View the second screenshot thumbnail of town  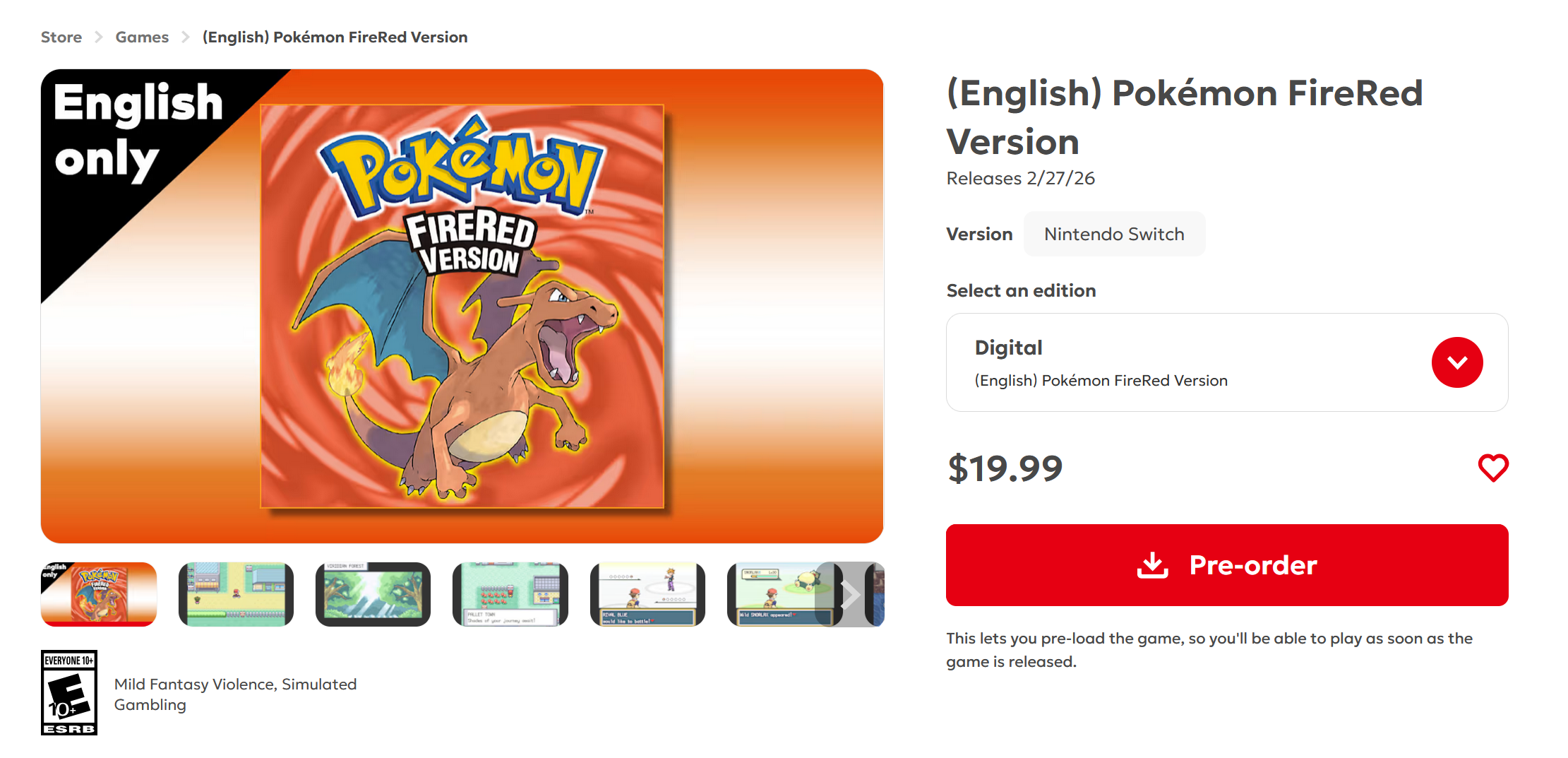[236, 594]
